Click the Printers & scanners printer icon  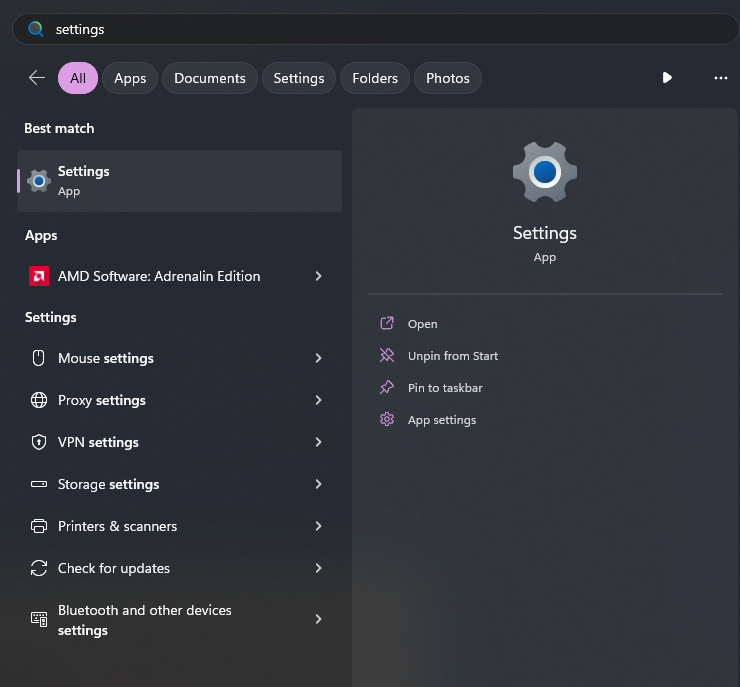click(39, 526)
